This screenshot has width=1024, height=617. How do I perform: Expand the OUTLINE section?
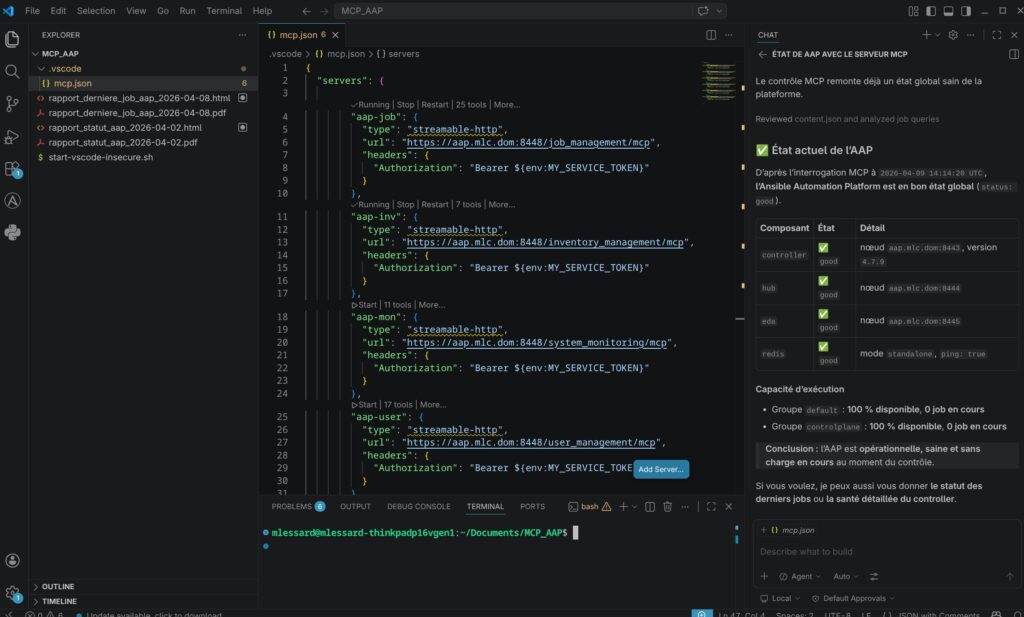[58, 586]
